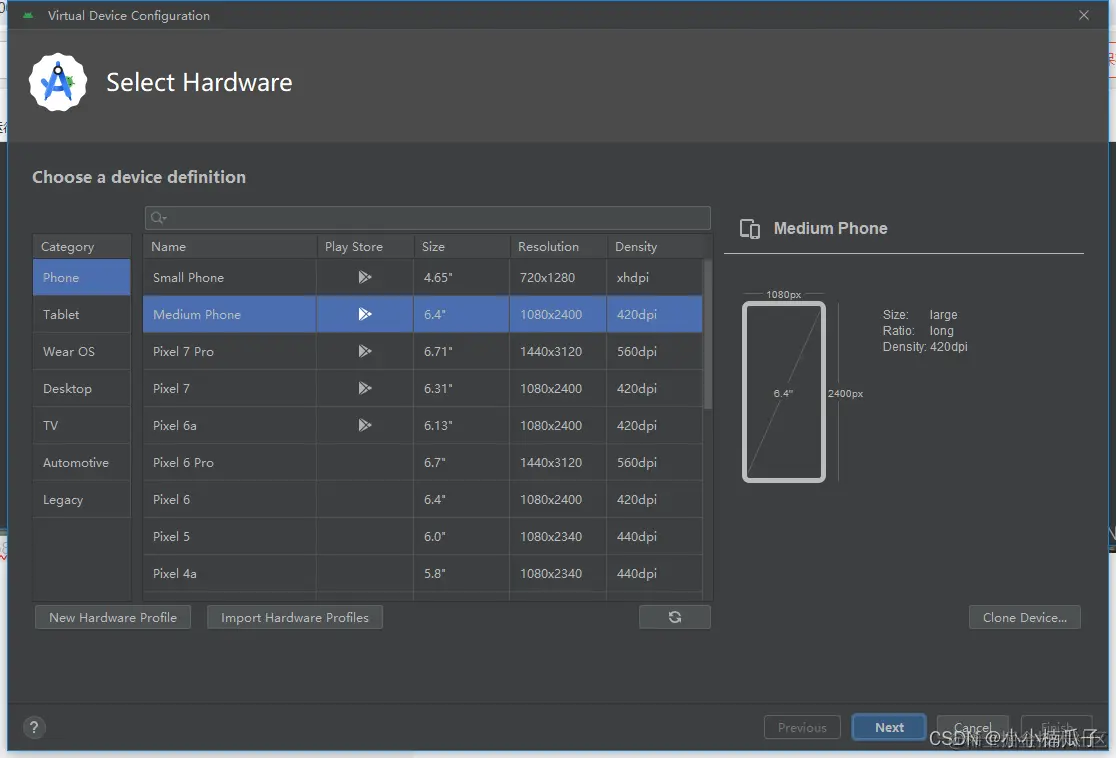Viewport: 1116px width, 758px height.
Task: Click the 6.13" size cell
Action: (461, 426)
